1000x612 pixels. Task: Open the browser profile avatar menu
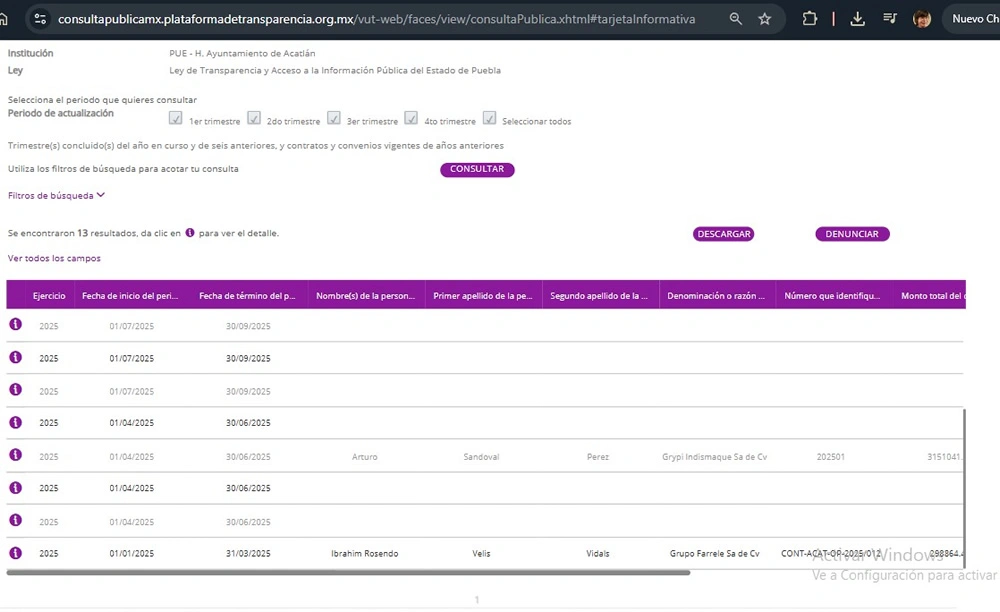click(922, 19)
